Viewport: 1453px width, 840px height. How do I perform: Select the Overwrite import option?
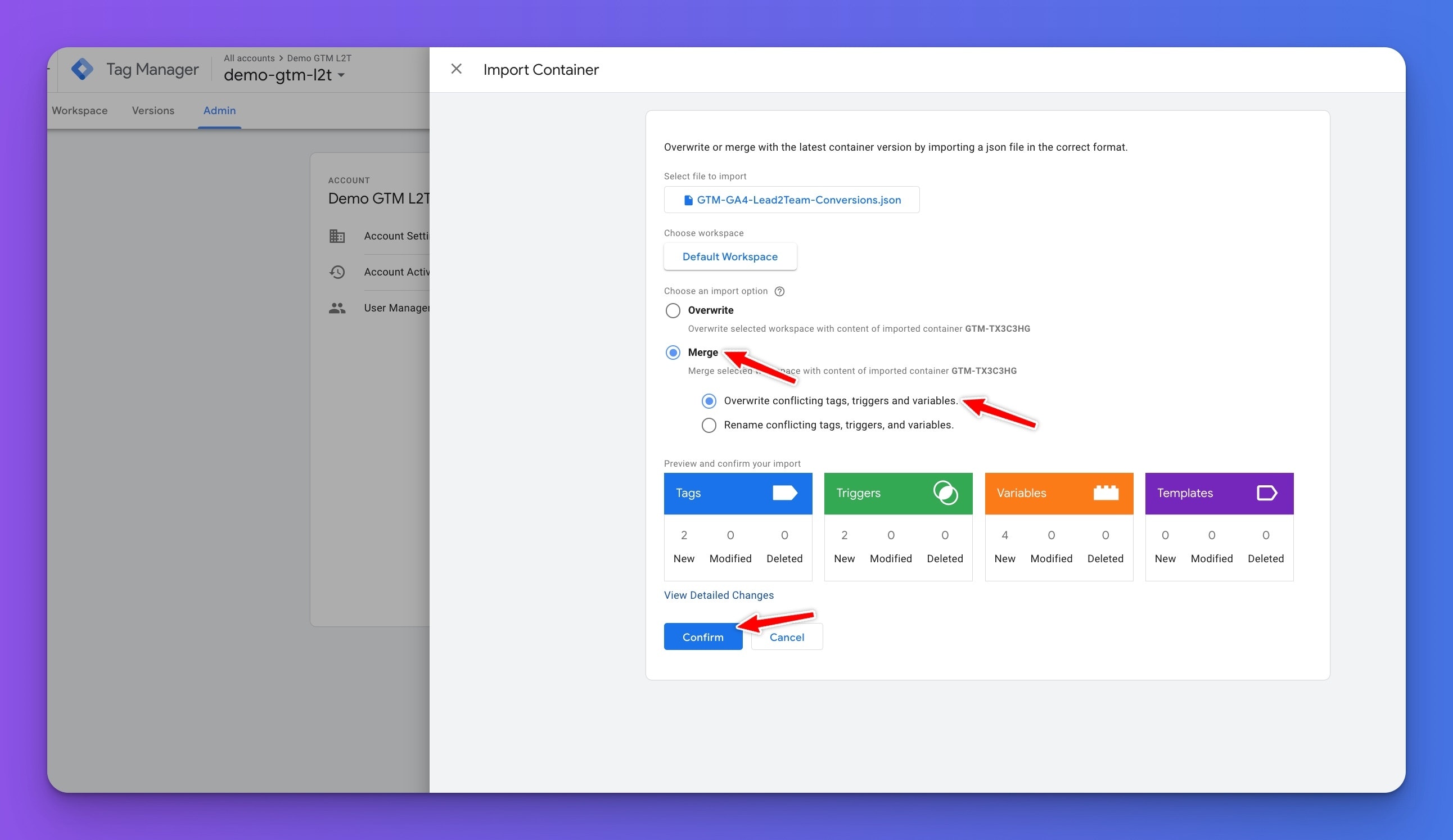pyautogui.click(x=673, y=310)
